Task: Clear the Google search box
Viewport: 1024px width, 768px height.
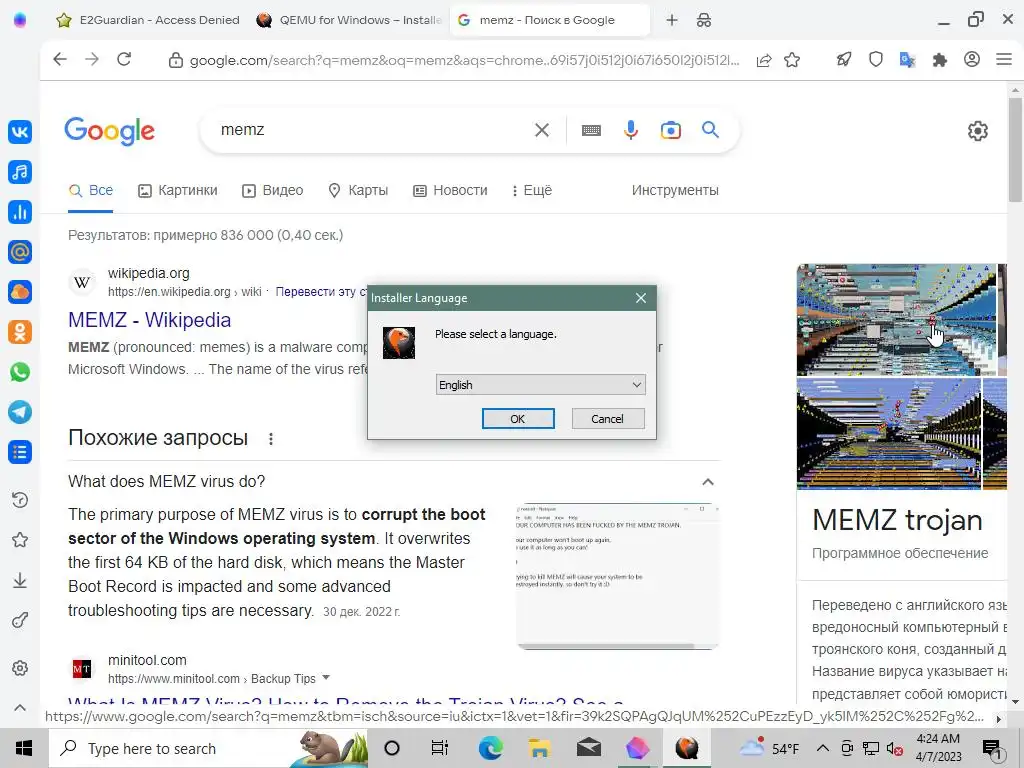Action: point(542,130)
